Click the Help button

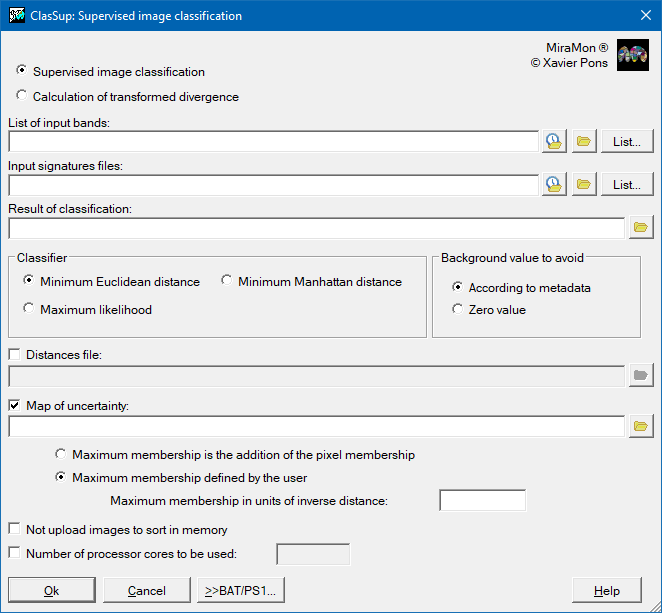[x=606, y=590]
